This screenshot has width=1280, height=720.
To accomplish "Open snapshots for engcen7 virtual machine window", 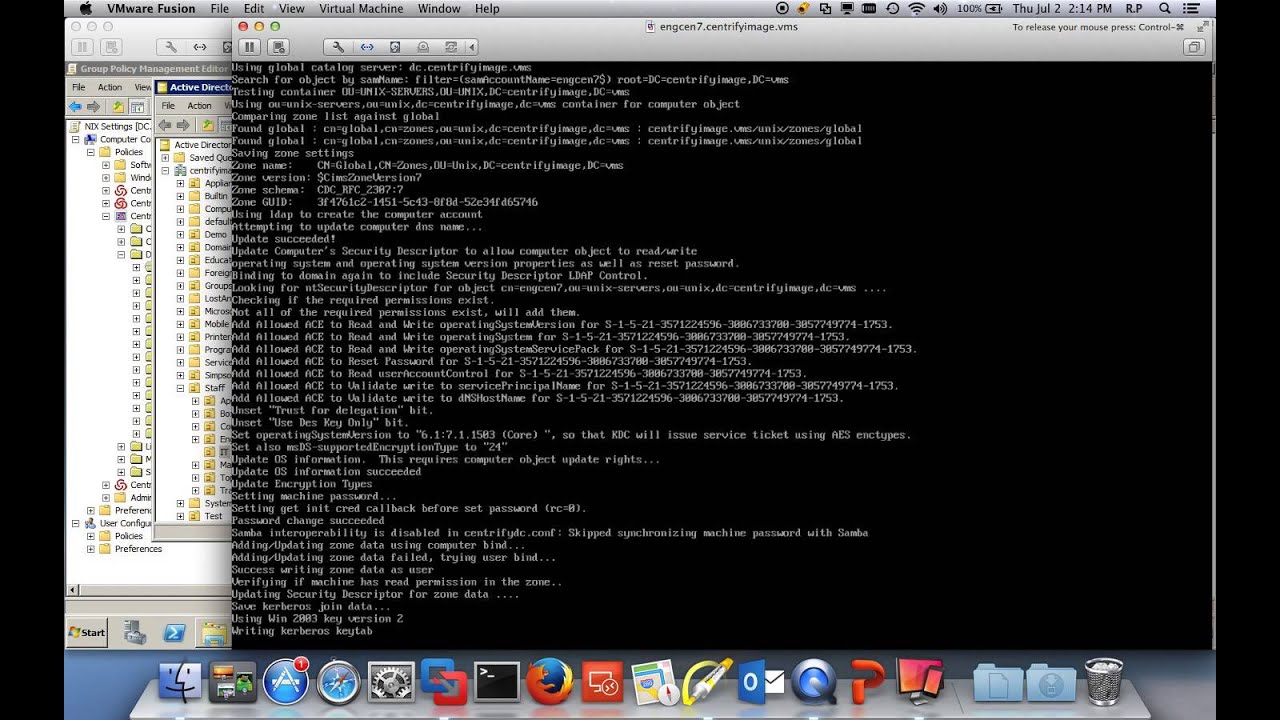I will 279,47.
